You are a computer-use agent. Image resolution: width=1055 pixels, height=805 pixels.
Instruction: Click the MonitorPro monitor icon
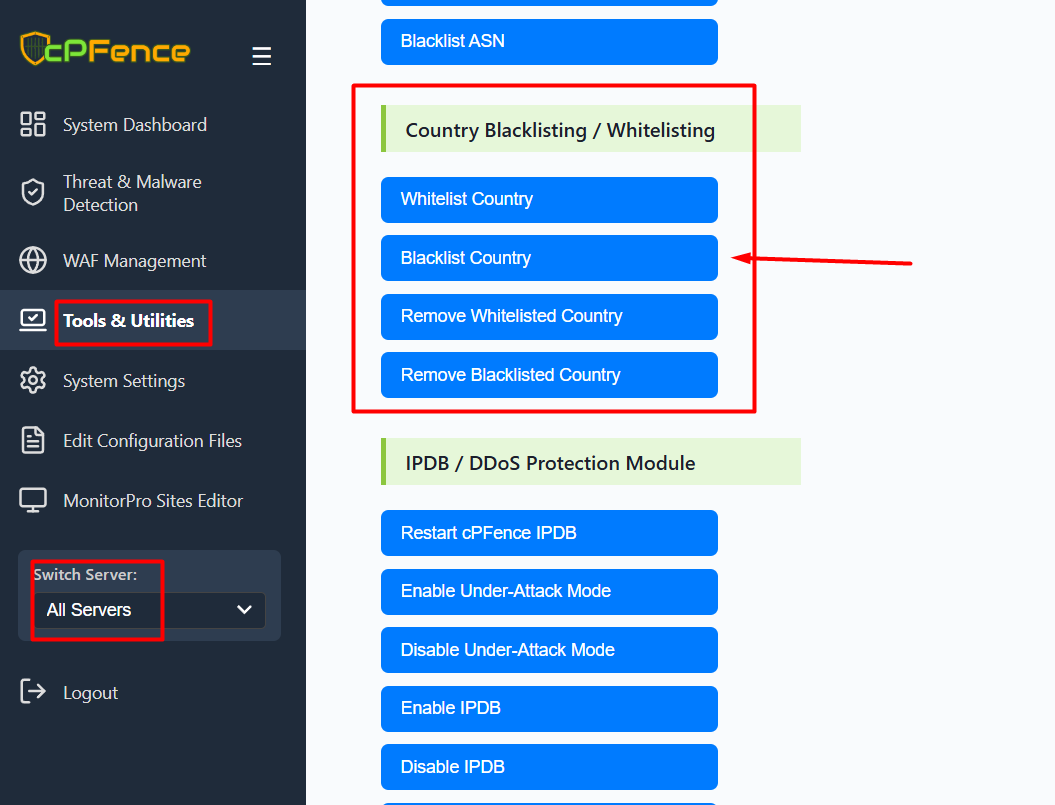click(x=33, y=500)
